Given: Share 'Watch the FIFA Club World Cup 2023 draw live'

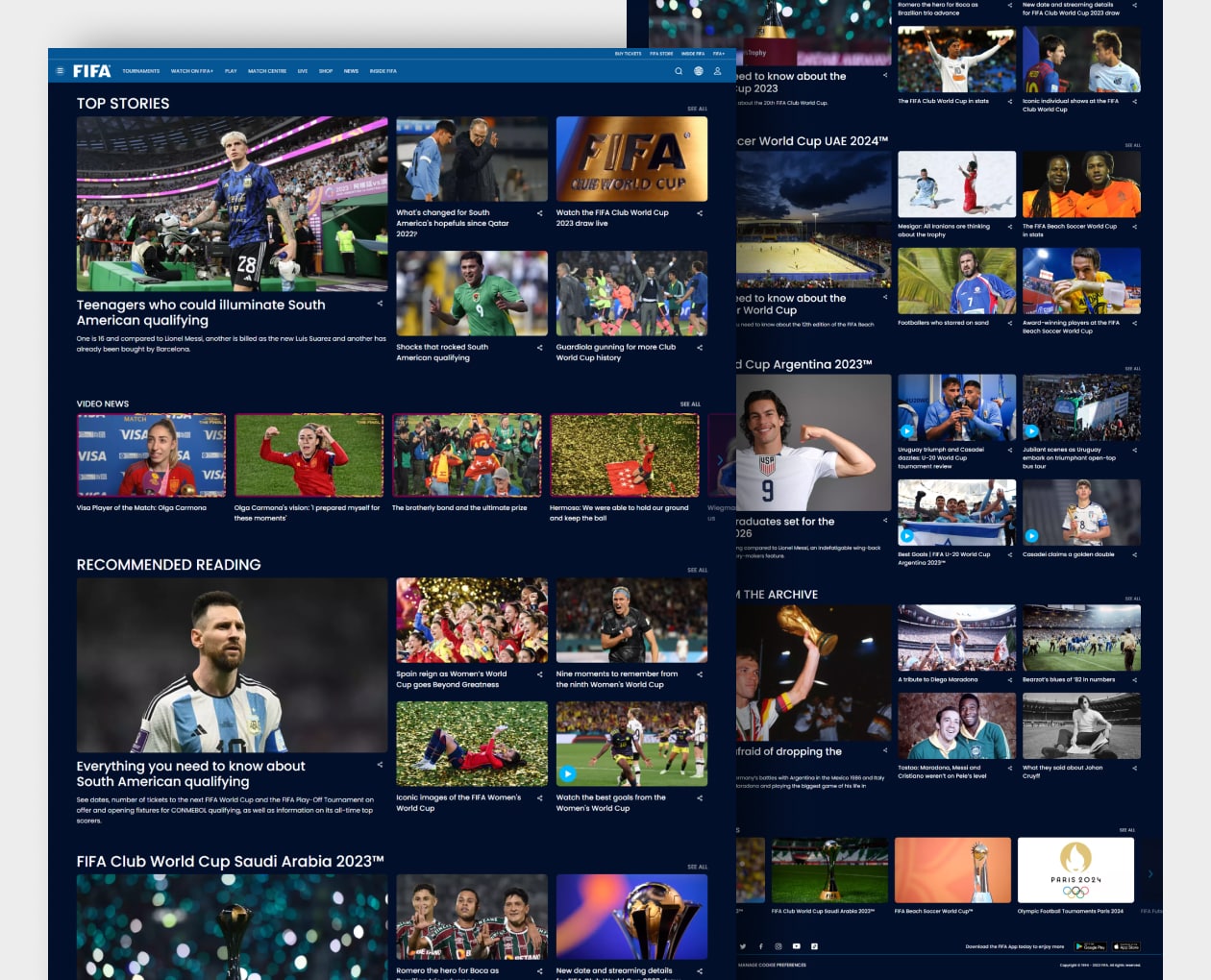Looking at the screenshot, I should [700, 213].
